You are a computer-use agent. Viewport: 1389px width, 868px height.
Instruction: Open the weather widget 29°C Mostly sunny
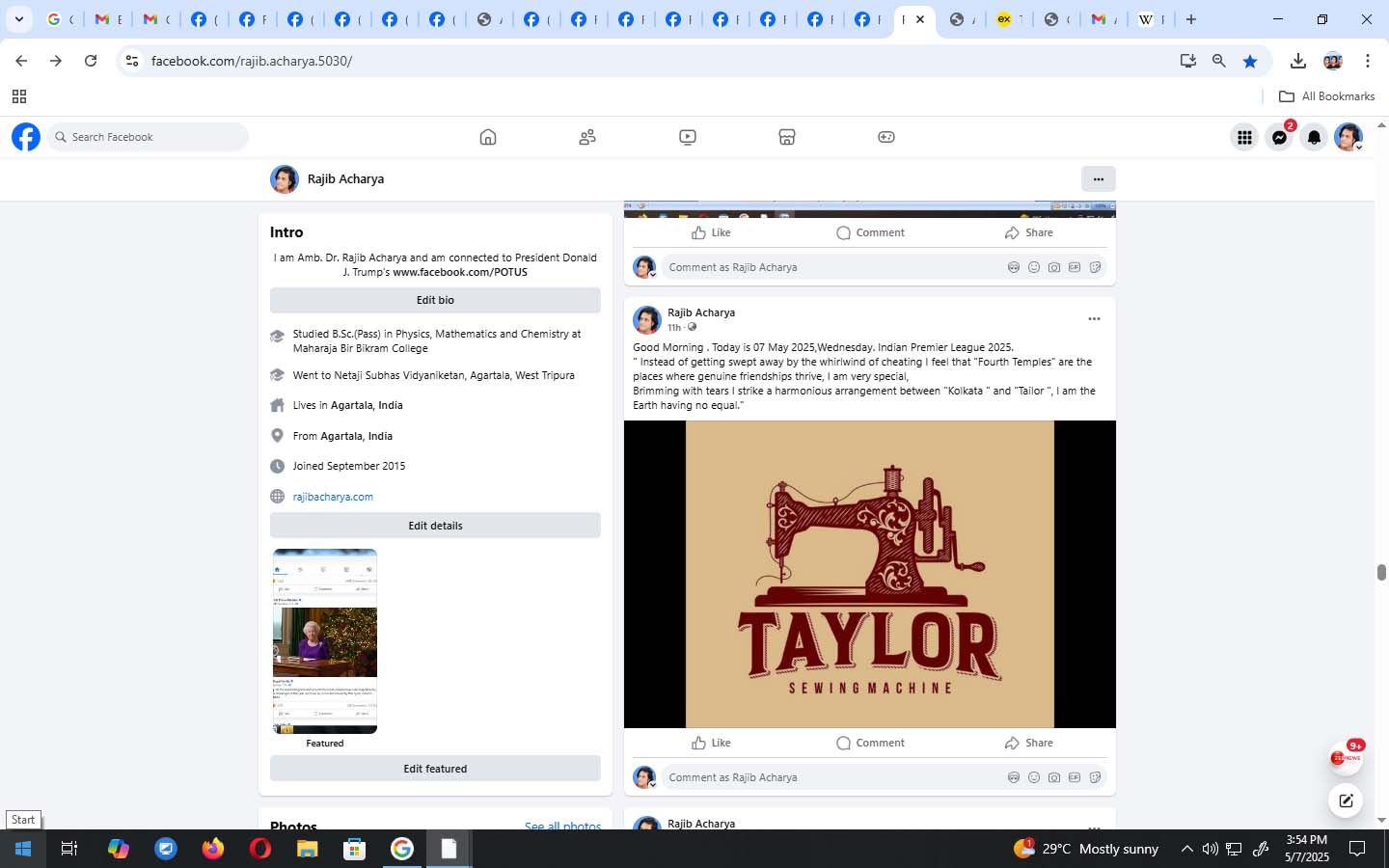(x=1086, y=849)
